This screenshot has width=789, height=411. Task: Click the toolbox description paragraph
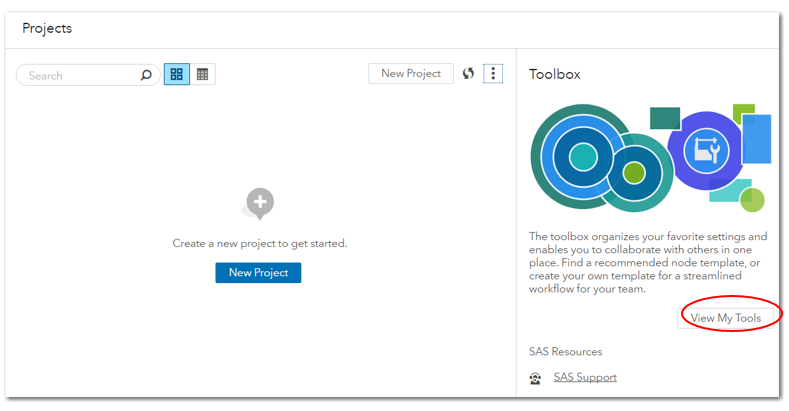(648, 263)
